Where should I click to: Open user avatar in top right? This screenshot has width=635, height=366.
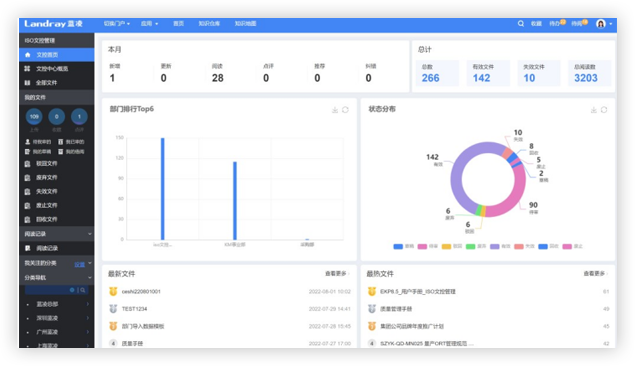pos(601,24)
